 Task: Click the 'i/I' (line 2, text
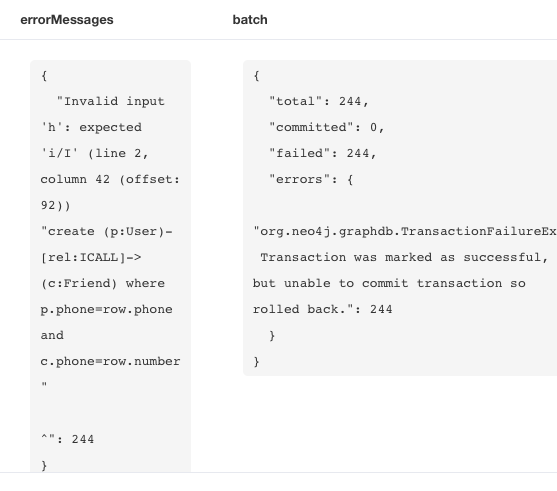[x=95, y=153]
